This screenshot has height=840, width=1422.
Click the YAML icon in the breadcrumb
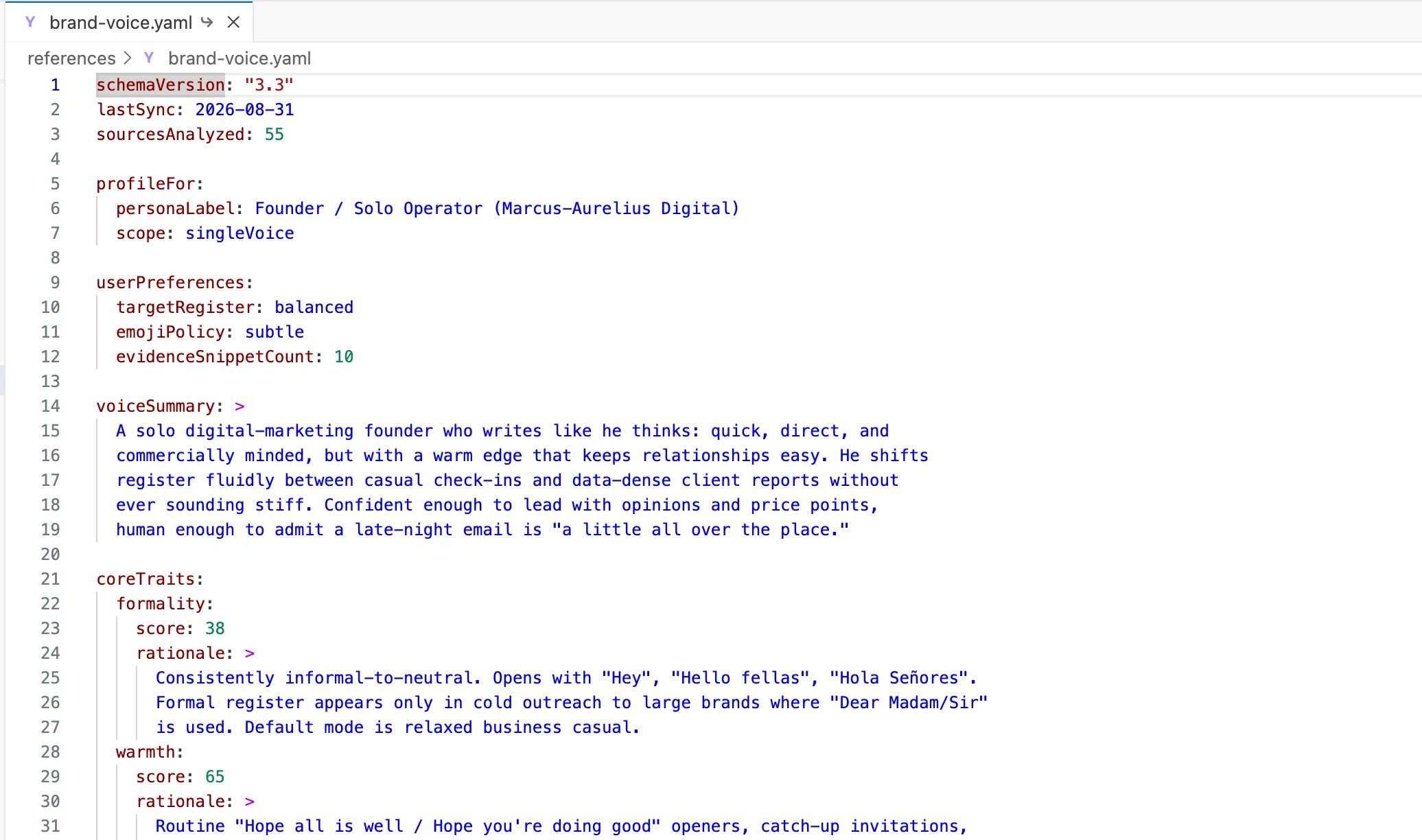(149, 58)
